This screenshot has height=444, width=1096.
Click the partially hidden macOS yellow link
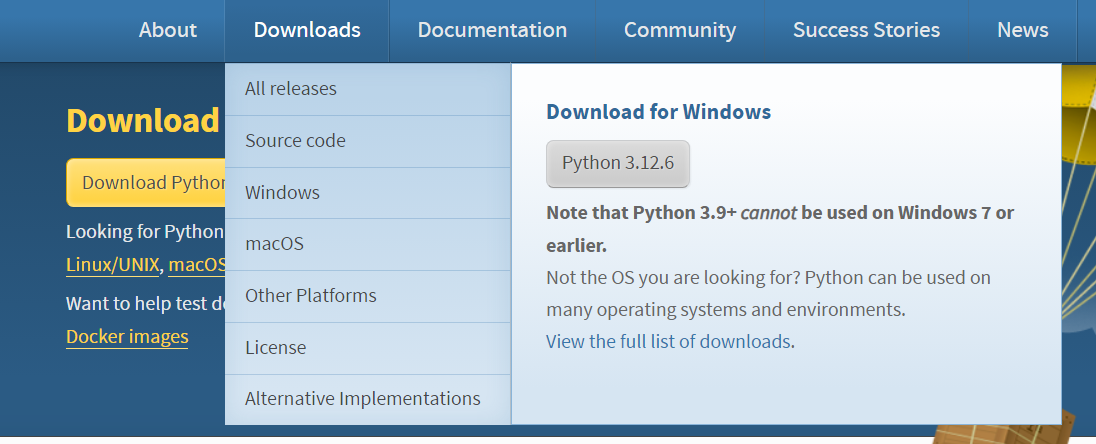coord(196,265)
